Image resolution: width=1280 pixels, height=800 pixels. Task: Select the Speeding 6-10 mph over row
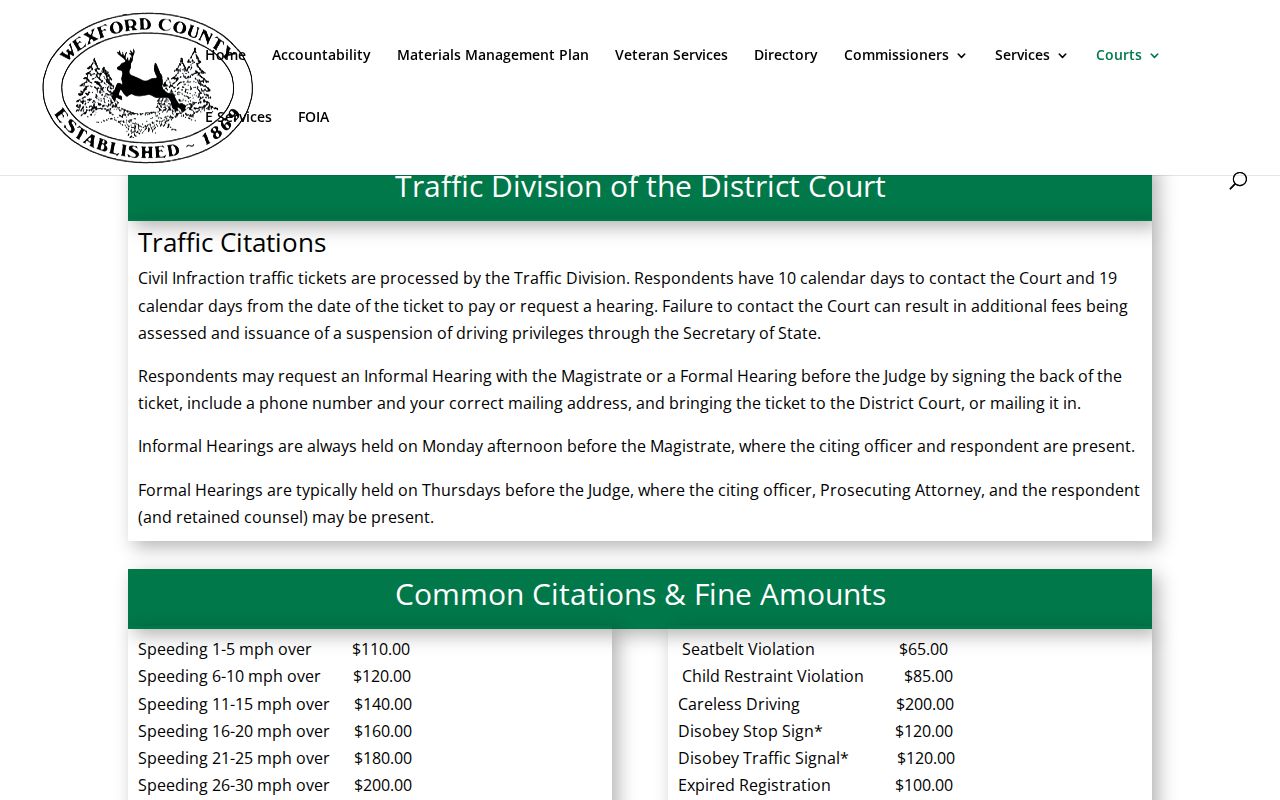(x=275, y=676)
